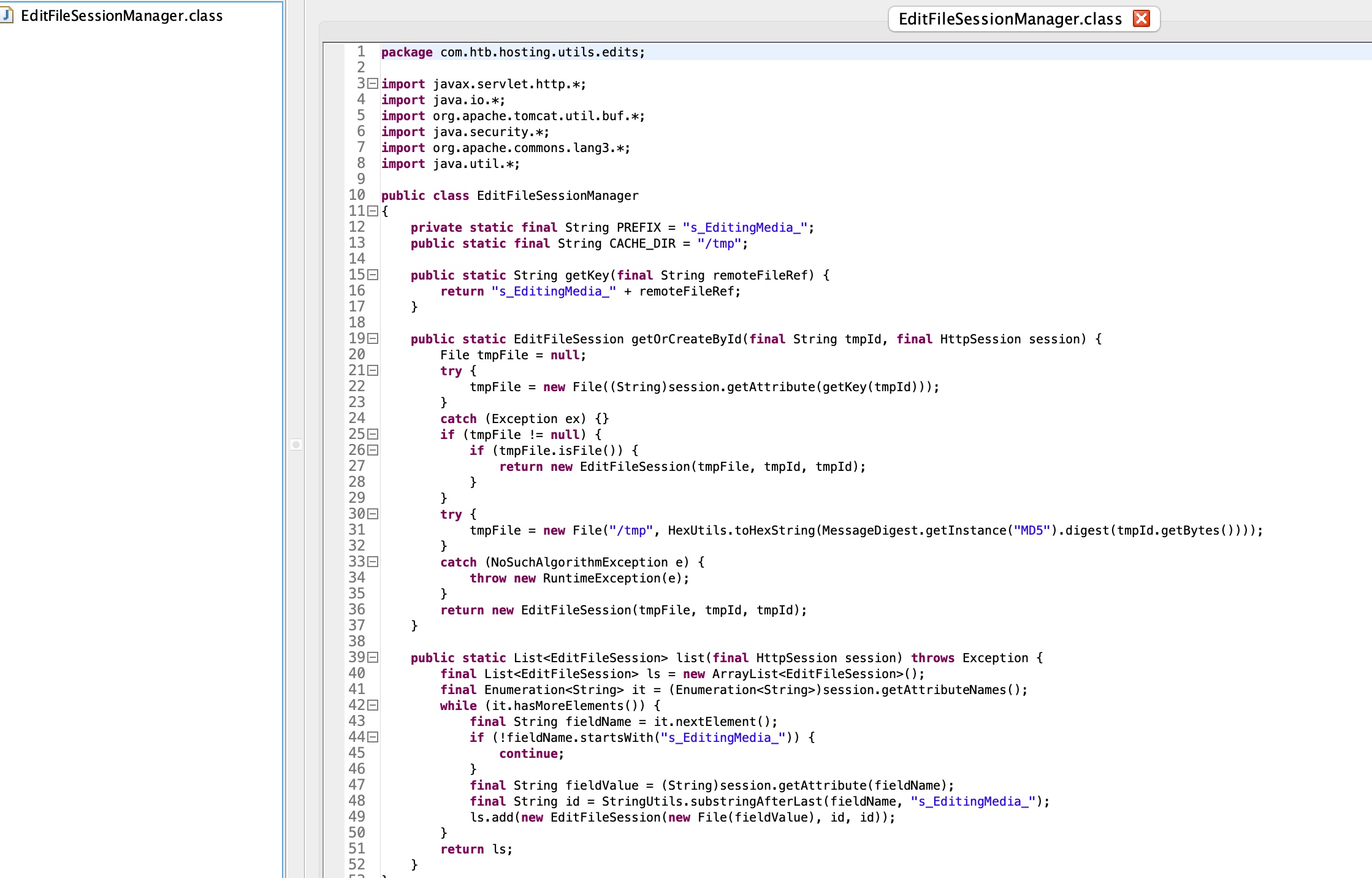
Task: Fold the second try block at line 30
Action: point(373,514)
